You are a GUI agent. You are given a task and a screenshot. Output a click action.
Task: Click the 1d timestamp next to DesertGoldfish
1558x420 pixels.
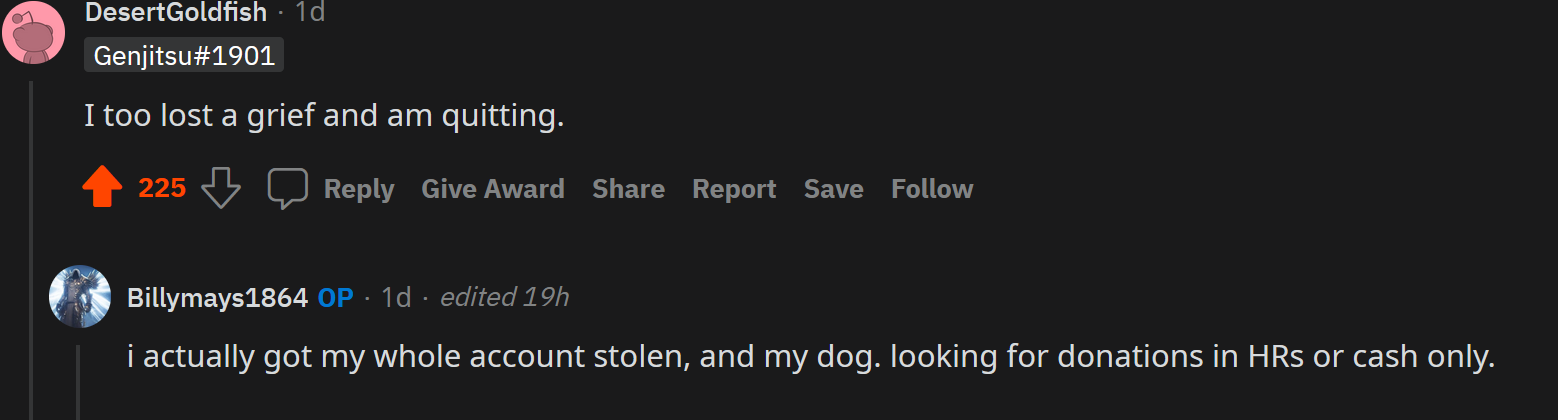(310, 12)
